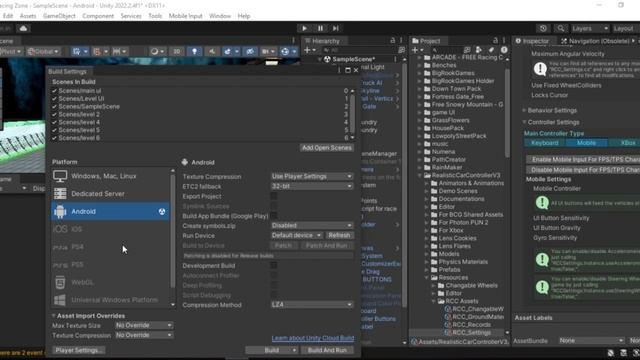Screen dimensions: 640x360
Task: Open the Max Texture Size override dropdown
Action: pyautogui.click(x=144, y=325)
